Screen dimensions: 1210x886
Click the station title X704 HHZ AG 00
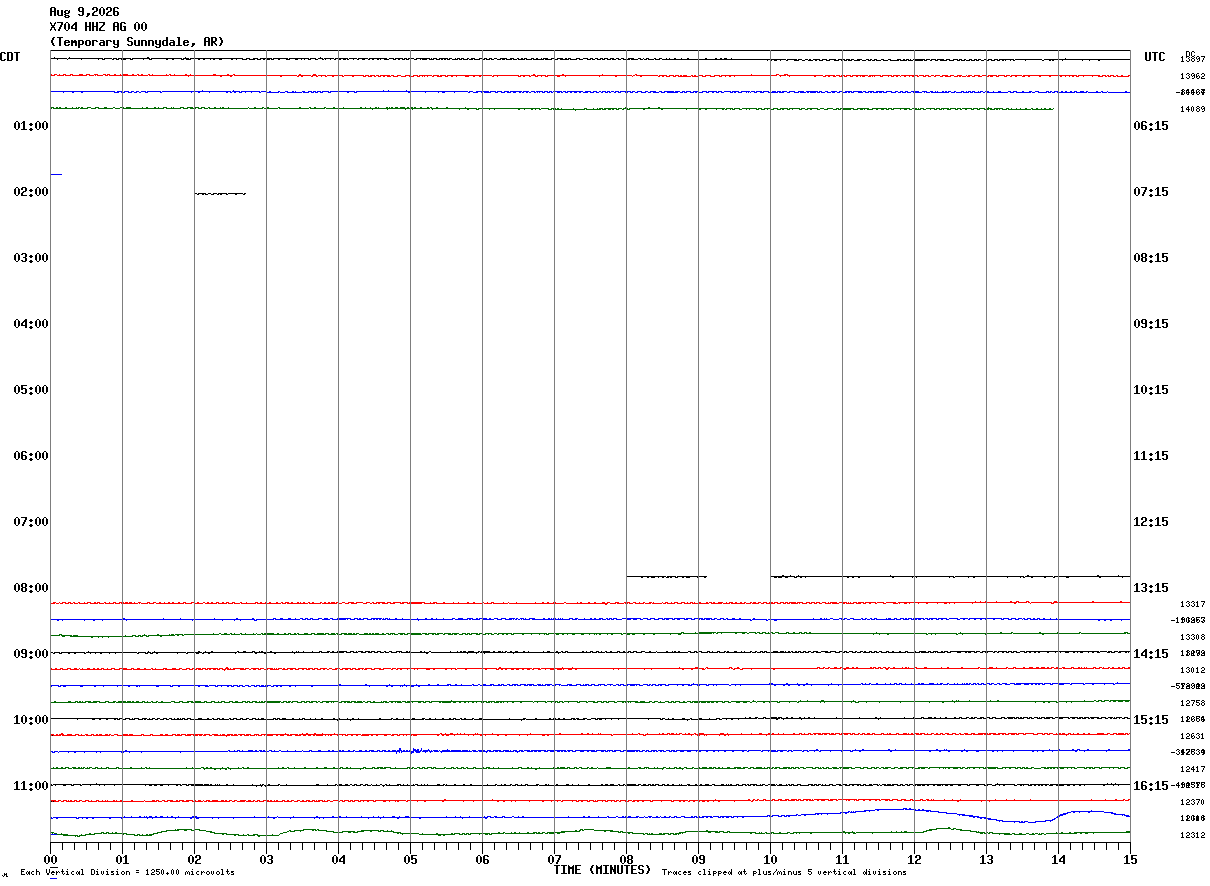(98, 27)
